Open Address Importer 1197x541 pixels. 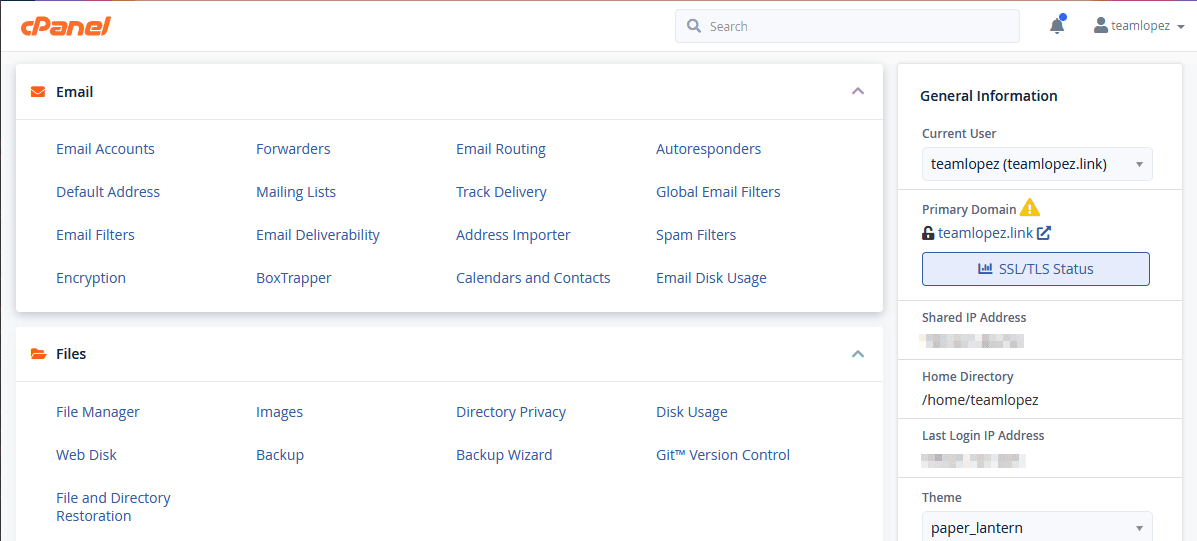coord(513,234)
